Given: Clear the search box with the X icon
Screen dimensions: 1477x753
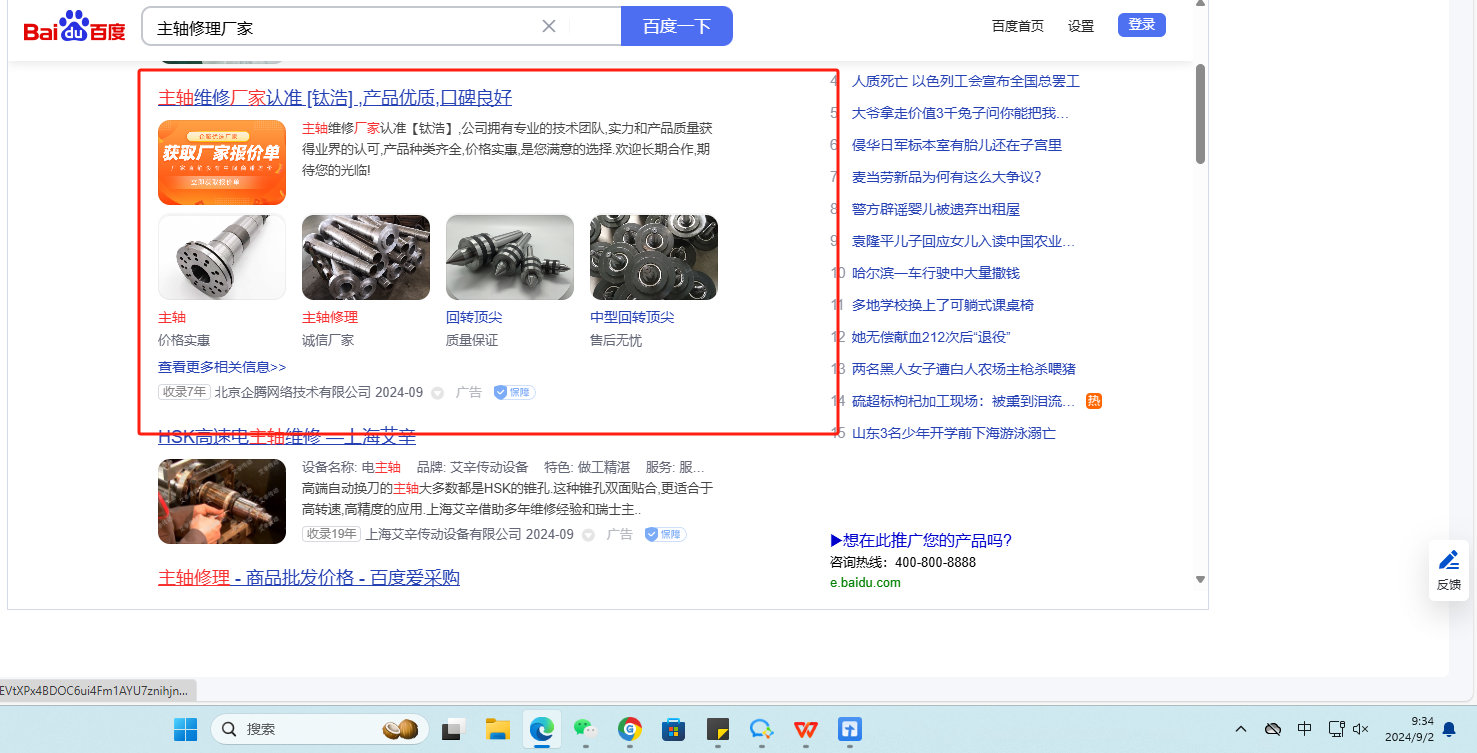Looking at the screenshot, I should point(549,26).
